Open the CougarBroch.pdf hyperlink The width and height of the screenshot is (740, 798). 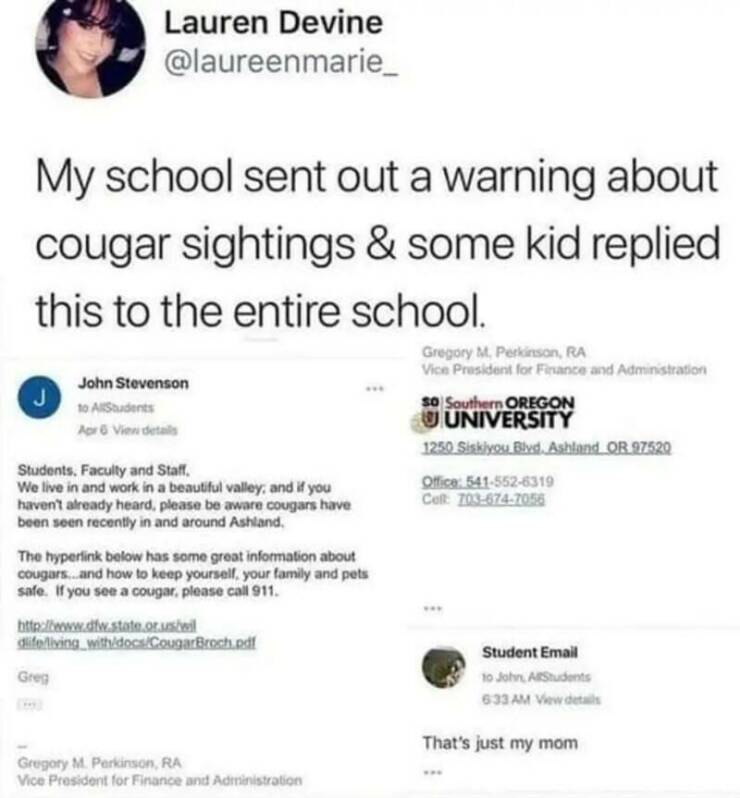(x=136, y=633)
